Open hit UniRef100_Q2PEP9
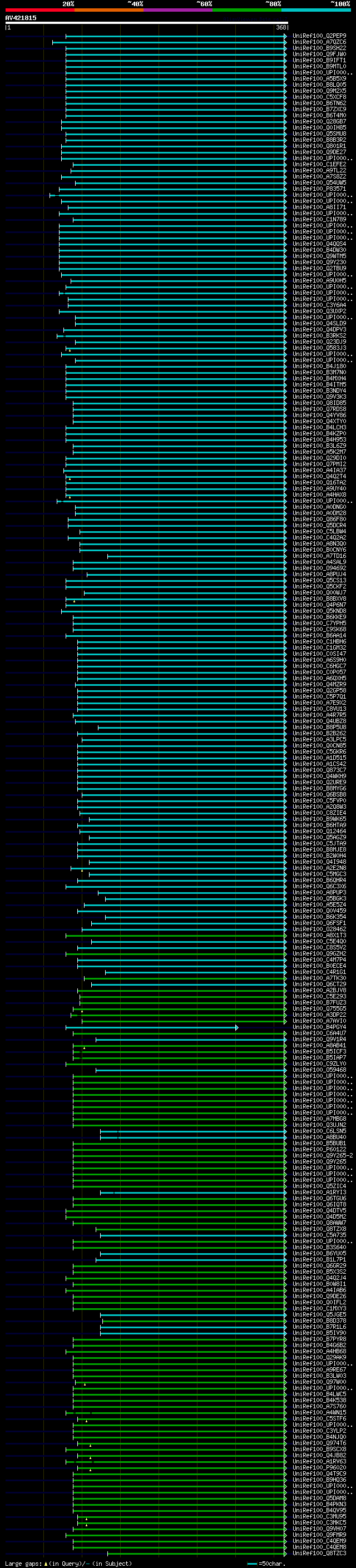356x1568 pixels. coord(319,36)
